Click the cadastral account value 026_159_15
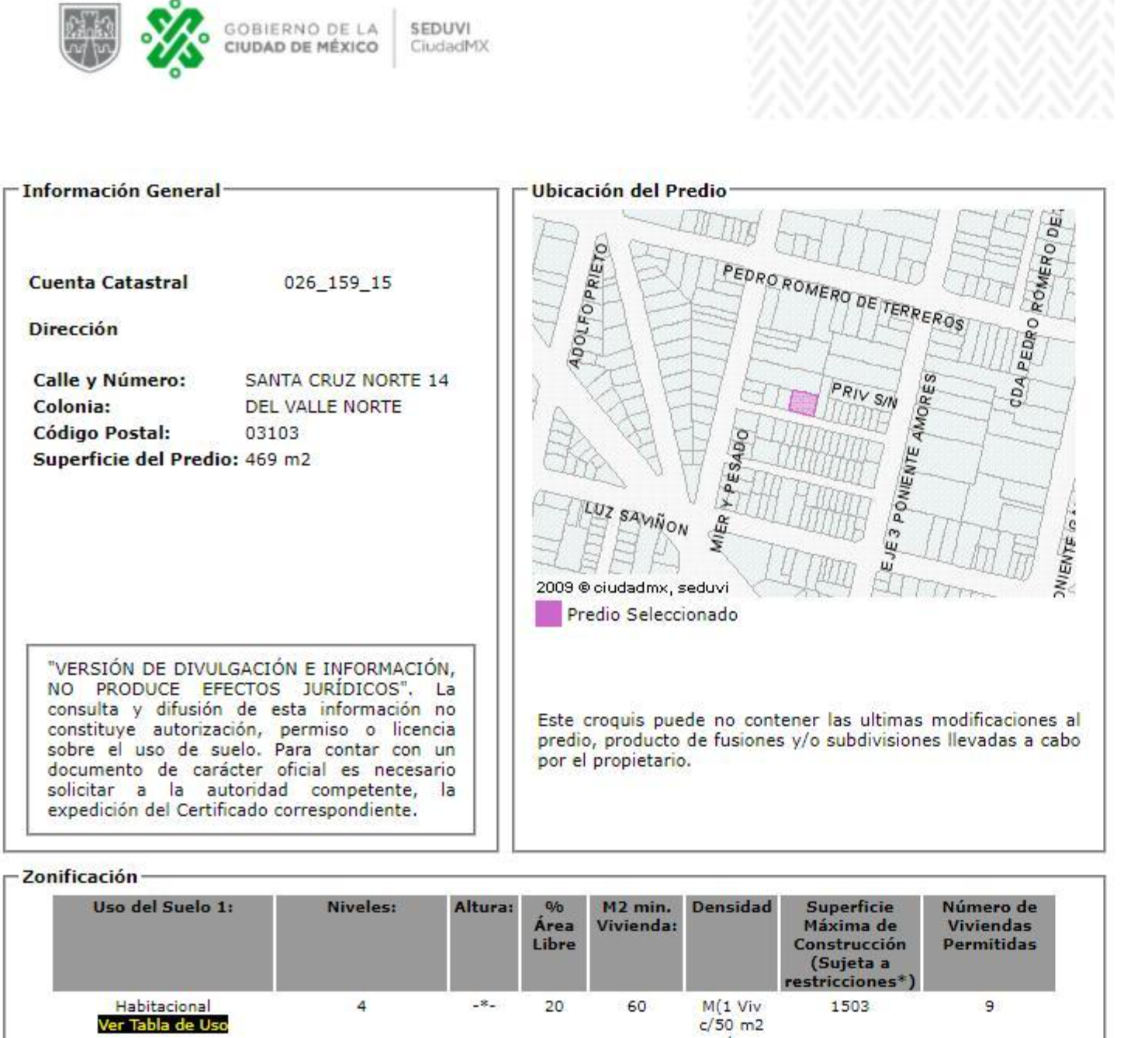 338,283
